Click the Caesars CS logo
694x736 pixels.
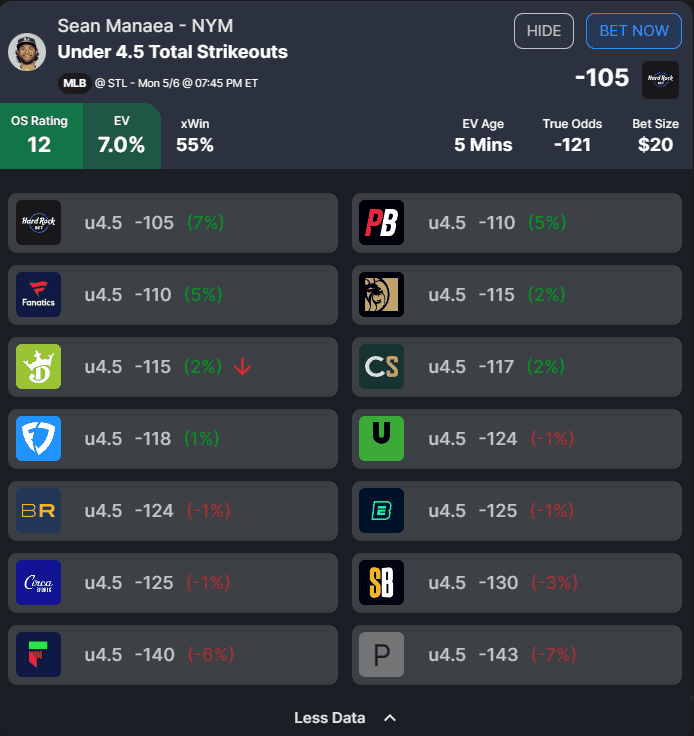pos(381,367)
